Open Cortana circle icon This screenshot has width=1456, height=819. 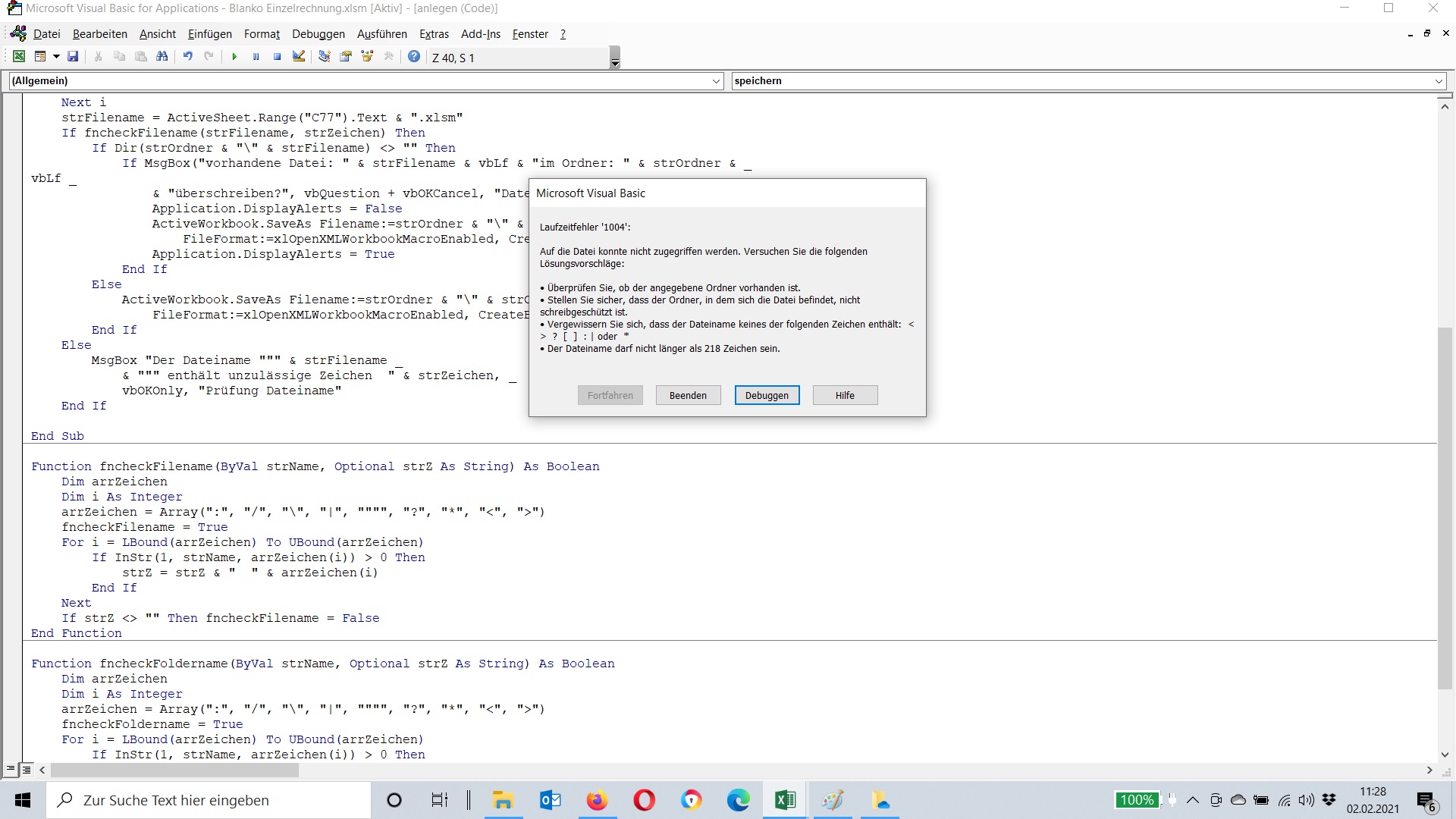pyautogui.click(x=394, y=800)
